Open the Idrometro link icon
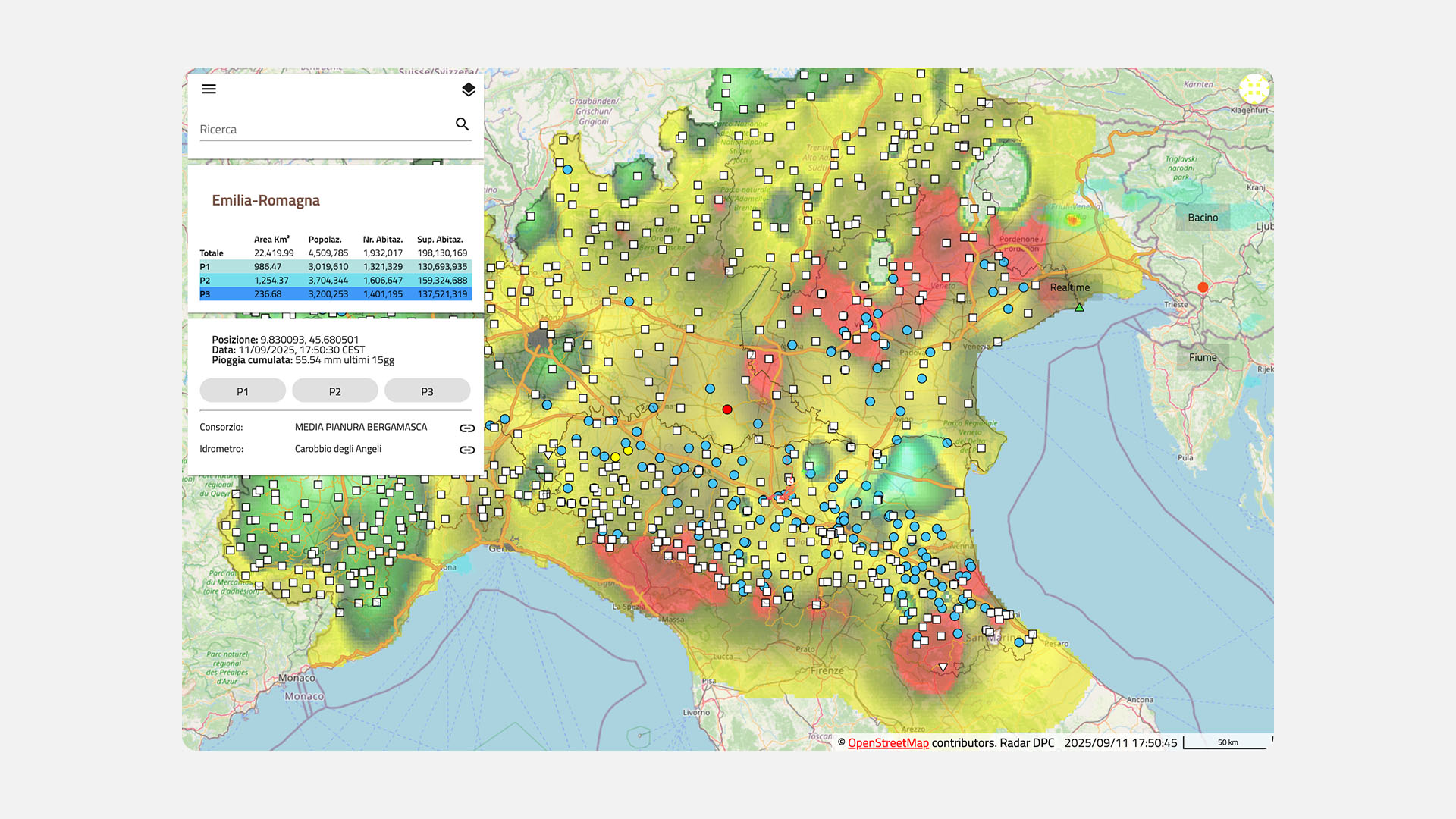Screen dimensions: 1456x819 click(x=467, y=450)
